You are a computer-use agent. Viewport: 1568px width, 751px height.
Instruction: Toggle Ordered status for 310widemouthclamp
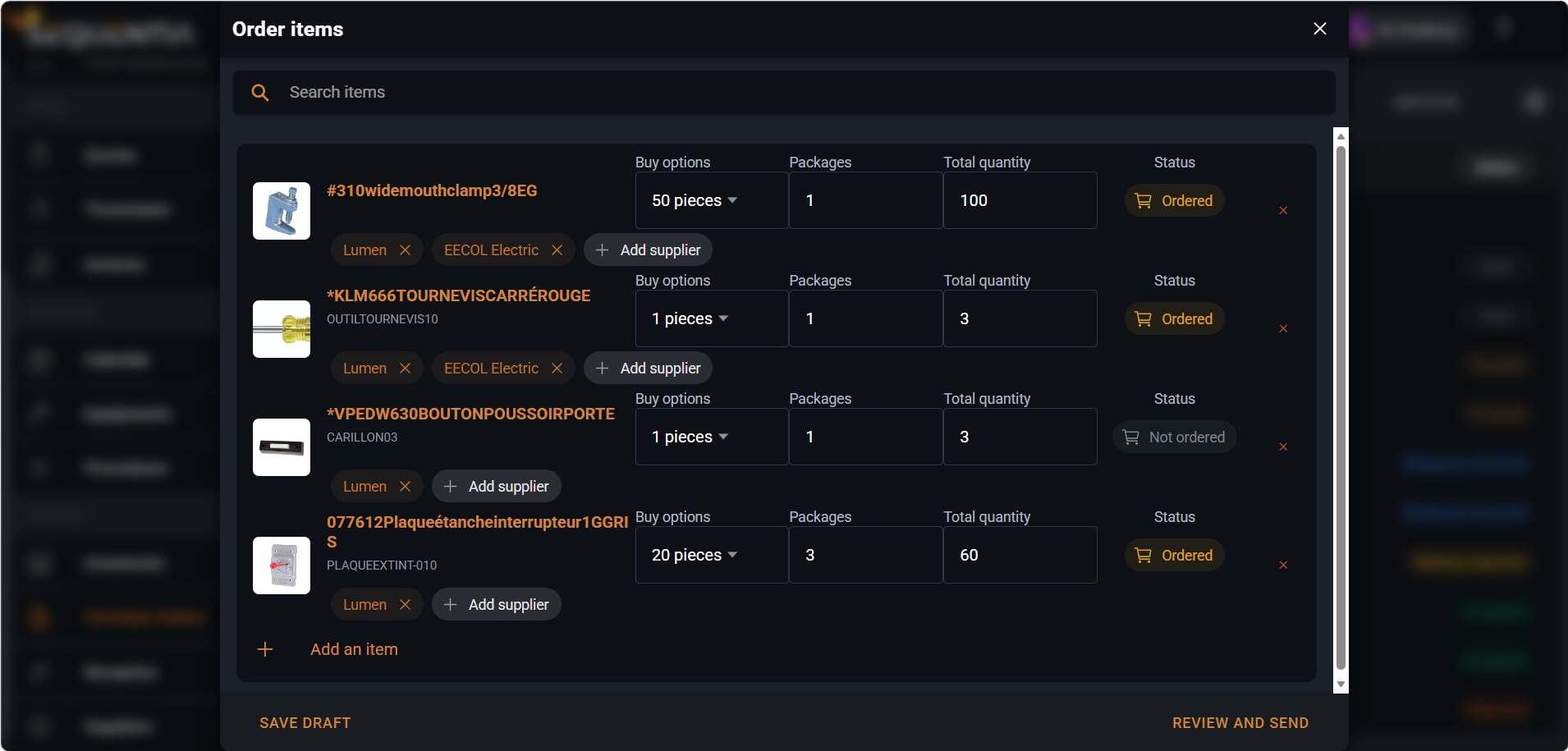pyautogui.click(x=1174, y=200)
